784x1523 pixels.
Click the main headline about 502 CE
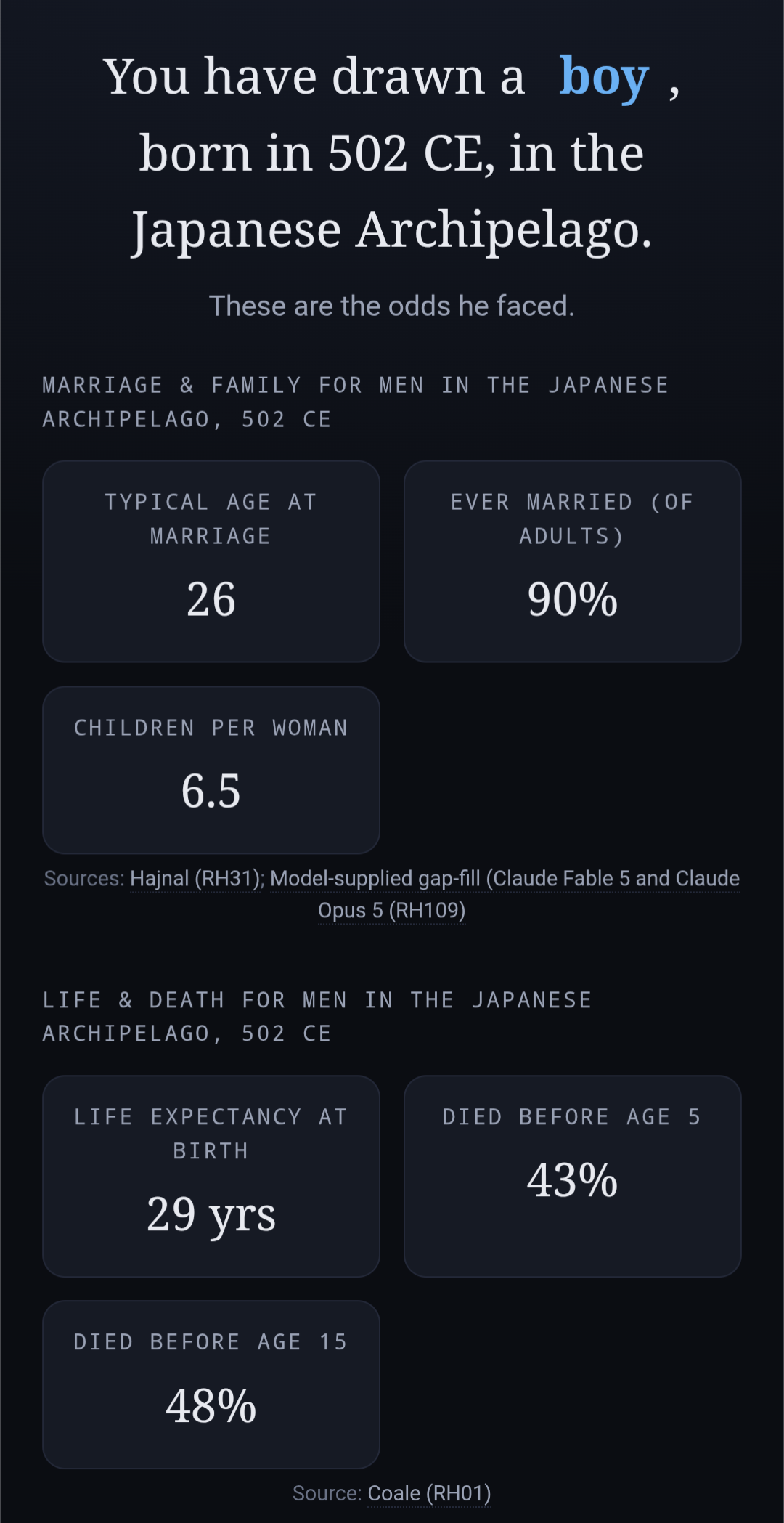(392, 153)
